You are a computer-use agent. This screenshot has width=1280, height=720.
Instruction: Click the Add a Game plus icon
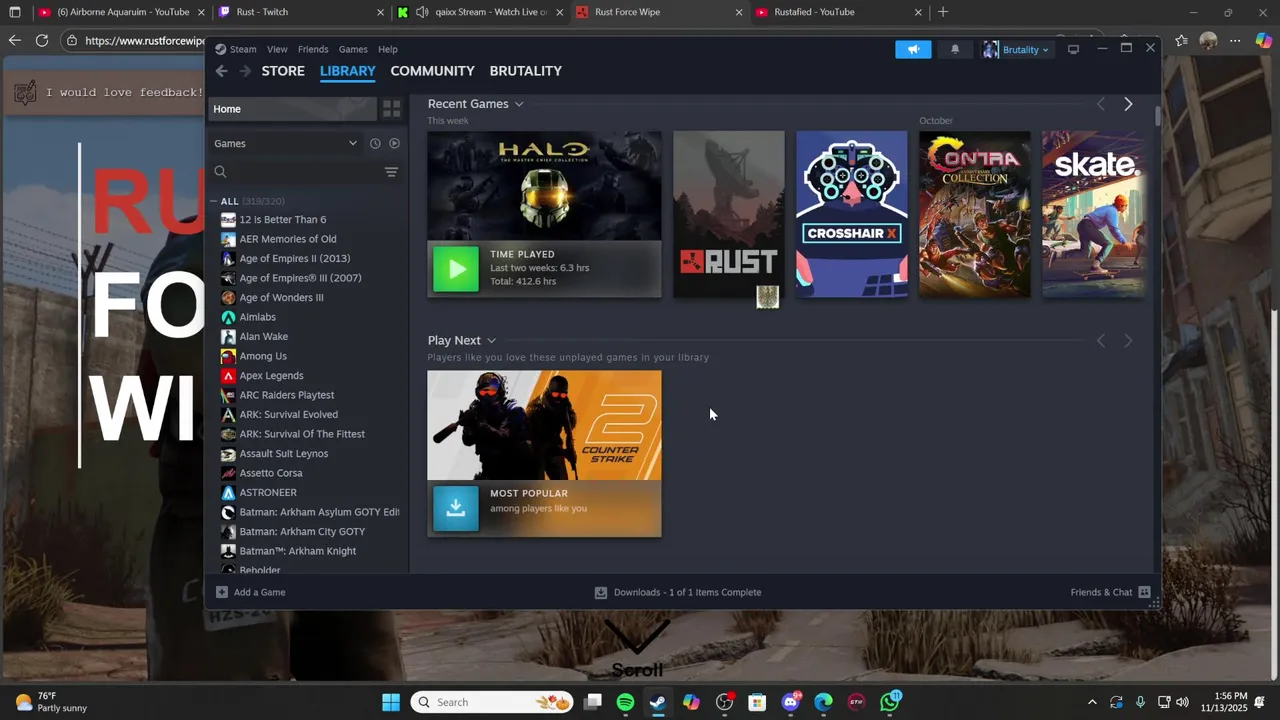(x=222, y=592)
